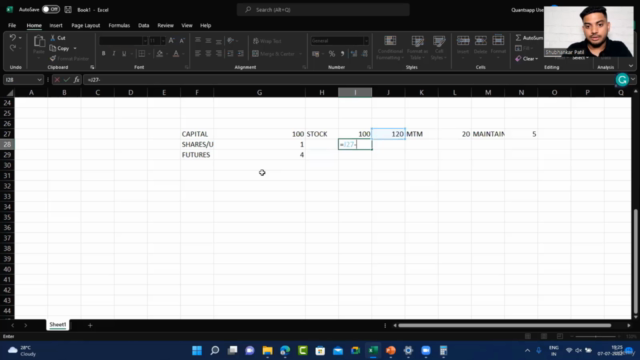640x360 pixels.
Task: Apply Percent Style
Action: click(332, 53)
